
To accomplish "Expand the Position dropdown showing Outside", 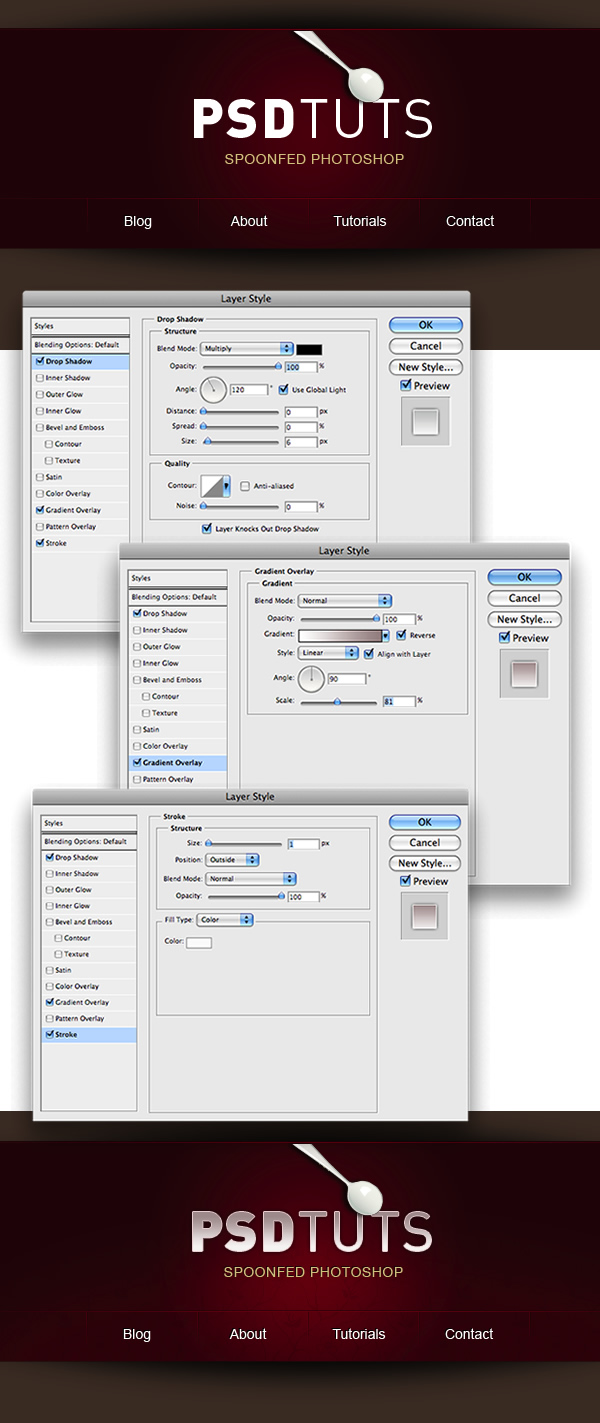I will [x=232, y=860].
